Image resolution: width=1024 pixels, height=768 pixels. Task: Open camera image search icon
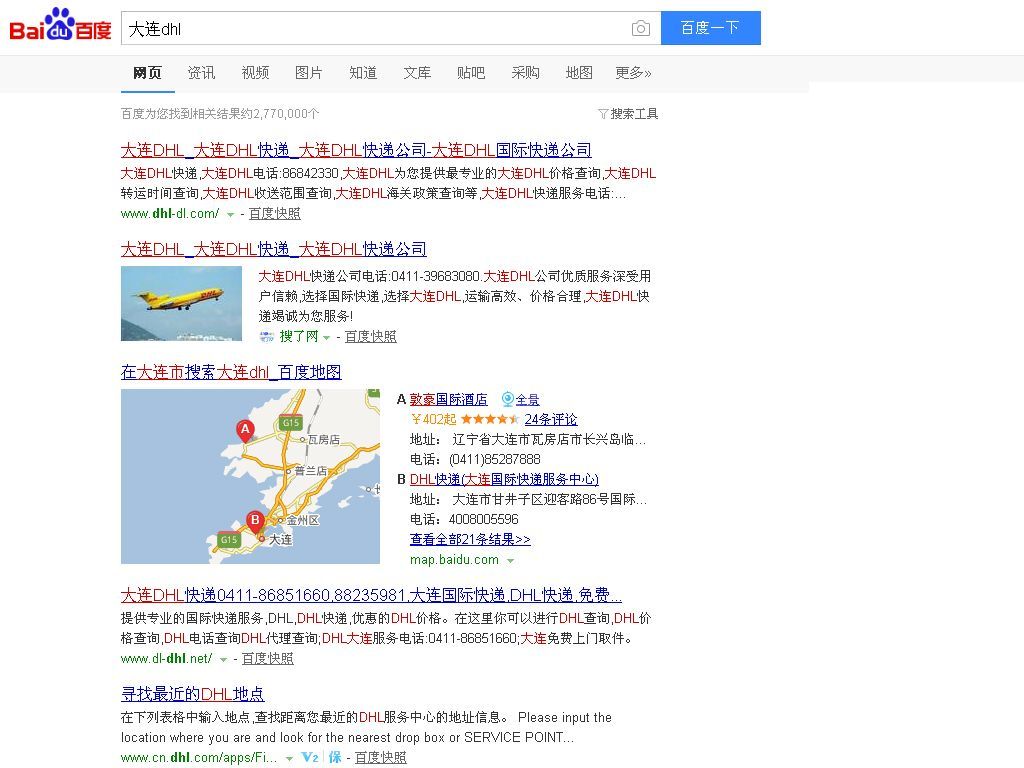[641, 28]
